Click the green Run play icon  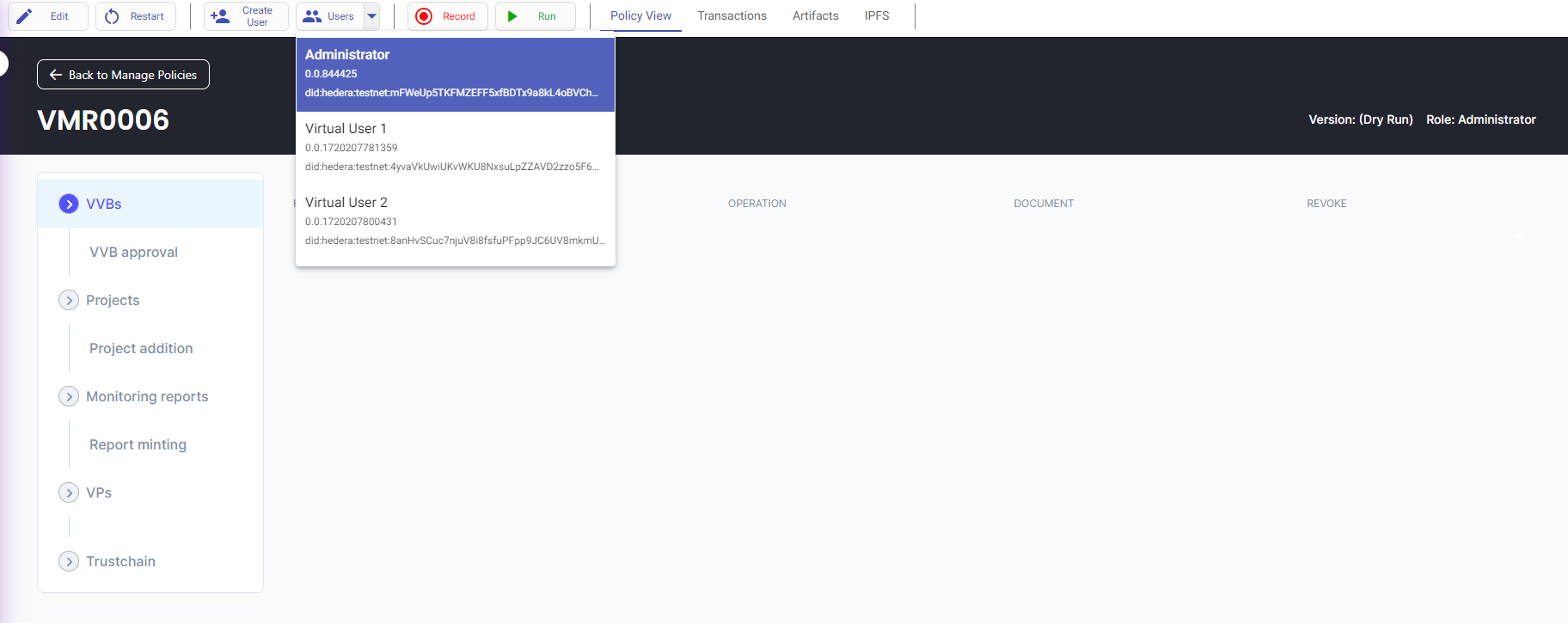tap(512, 16)
